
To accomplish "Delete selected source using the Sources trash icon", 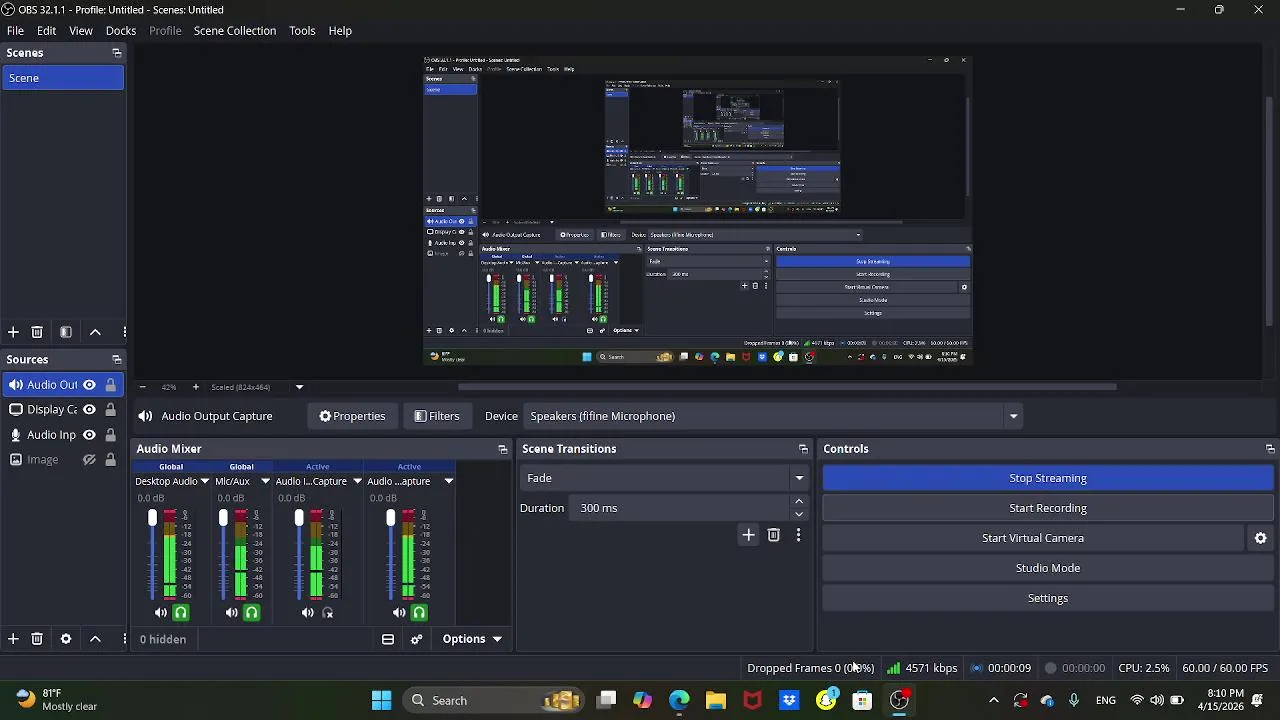I will (x=37, y=639).
